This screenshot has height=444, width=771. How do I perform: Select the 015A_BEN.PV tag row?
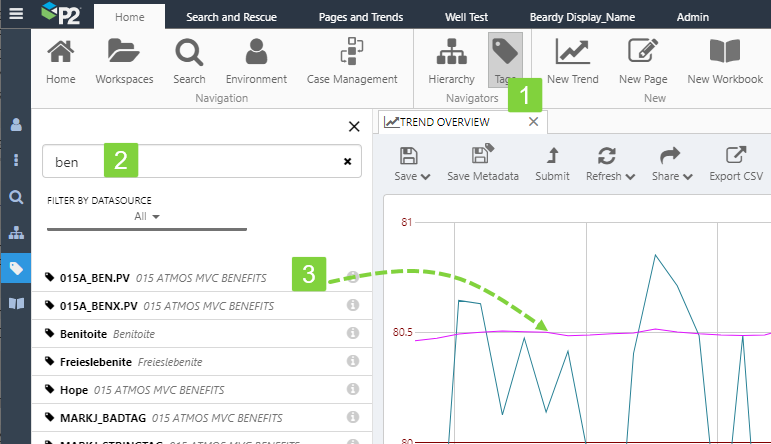pos(202,278)
